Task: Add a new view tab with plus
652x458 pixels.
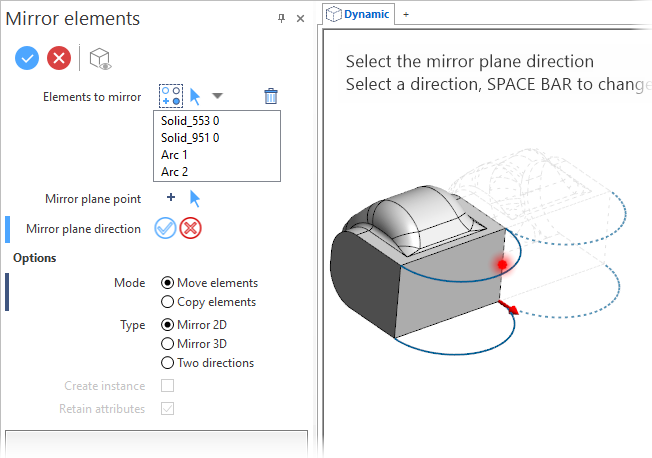Action: point(406,15)
